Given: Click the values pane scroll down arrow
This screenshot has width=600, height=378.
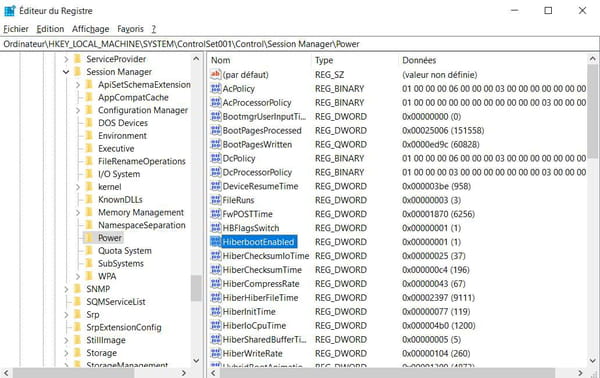Looking at the screenshot, I should [x=593, y=360].
